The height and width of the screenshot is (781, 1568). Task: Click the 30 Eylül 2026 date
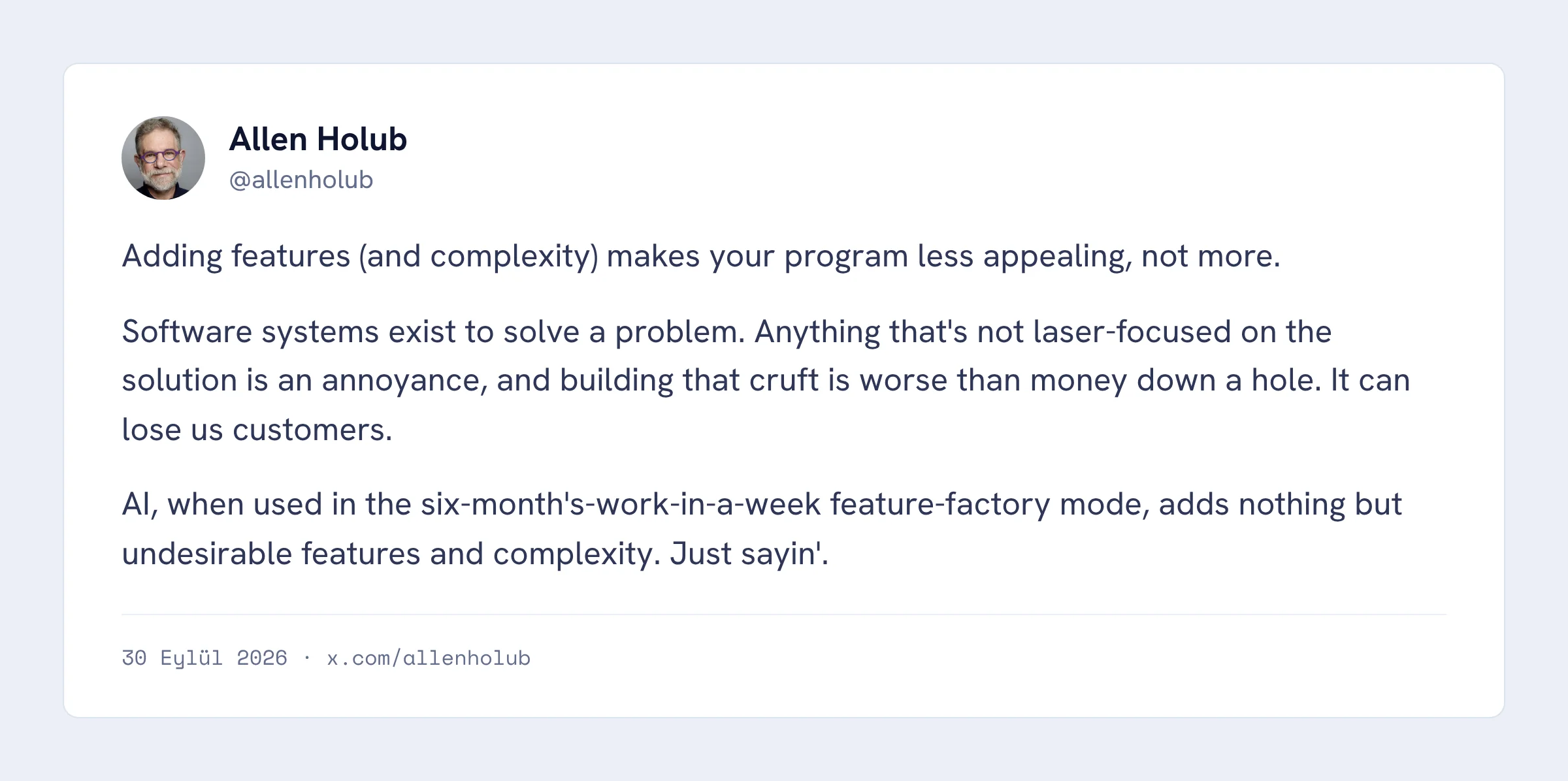(x=204, y=658)
